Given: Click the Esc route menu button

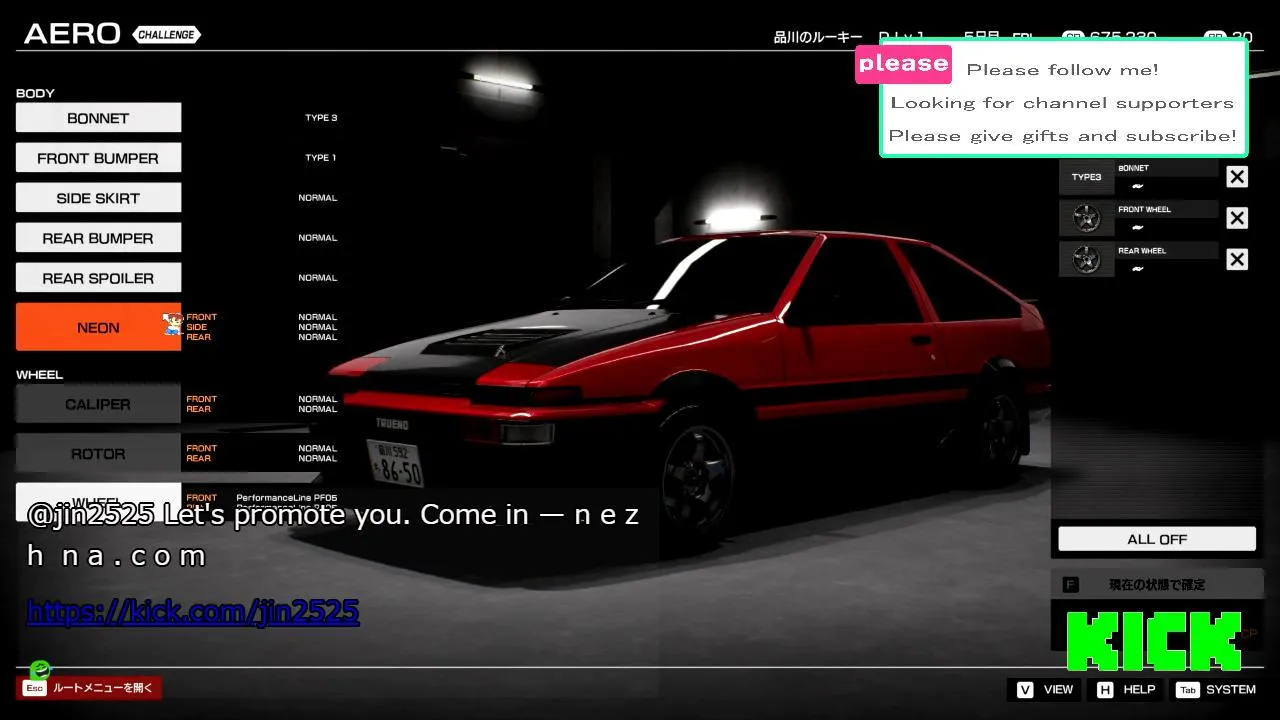Looking at the screenshot, I should pyautogui.click(x=89, y=688).
